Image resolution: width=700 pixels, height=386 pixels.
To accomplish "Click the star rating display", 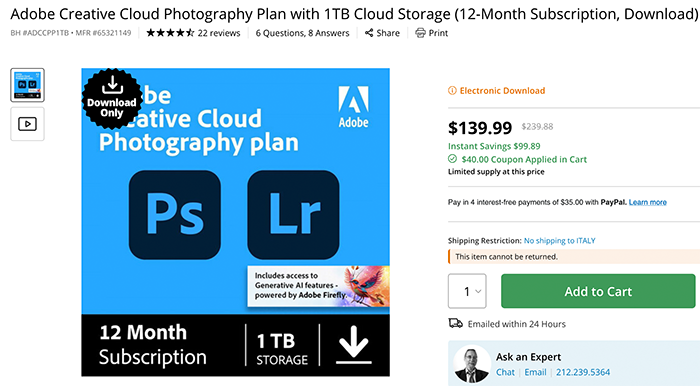I will 170,33.
